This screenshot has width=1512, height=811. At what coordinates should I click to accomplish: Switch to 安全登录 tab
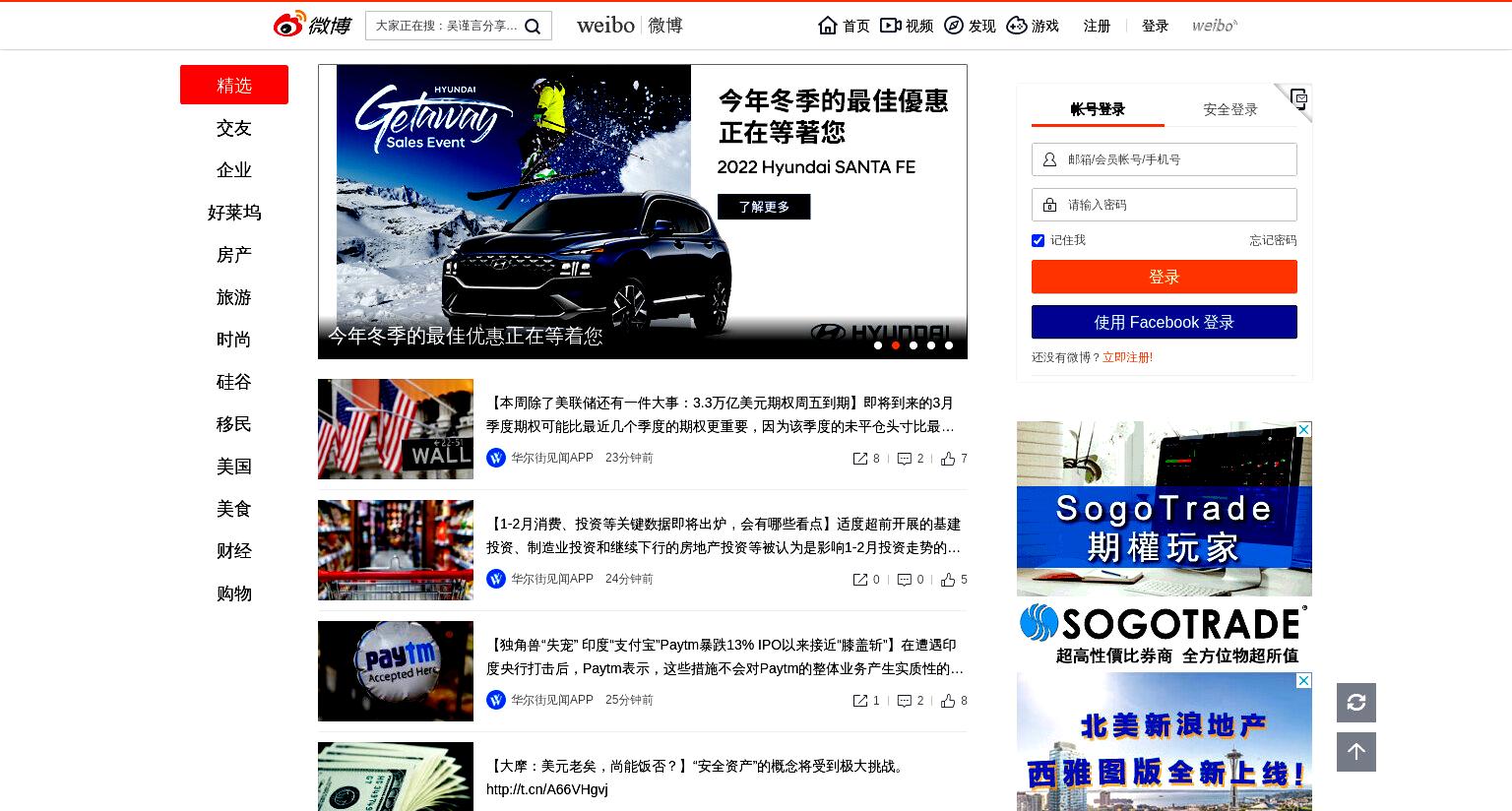point(1230,109)
